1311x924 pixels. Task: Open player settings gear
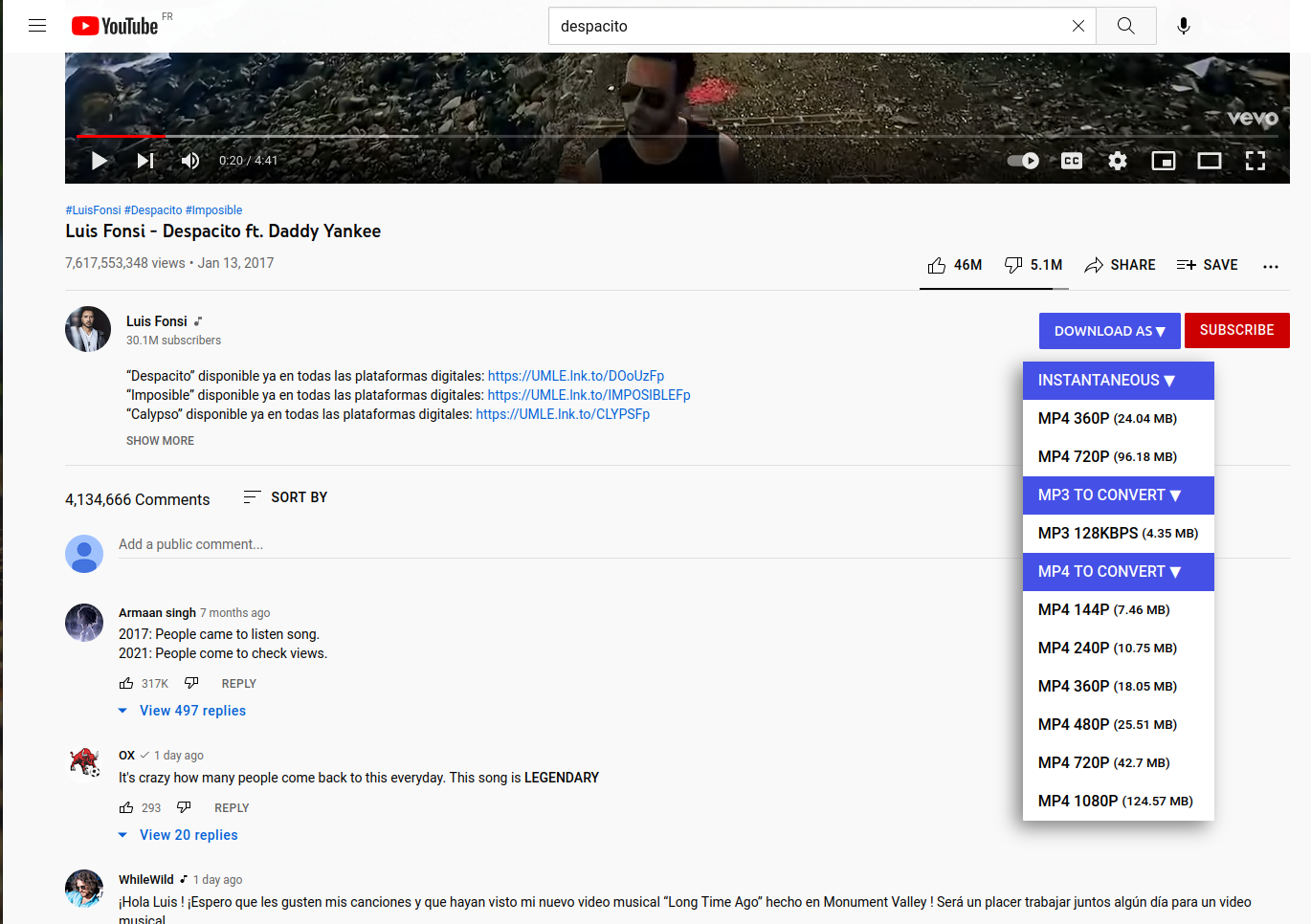pyautogui.click(x=1118, y=161)
